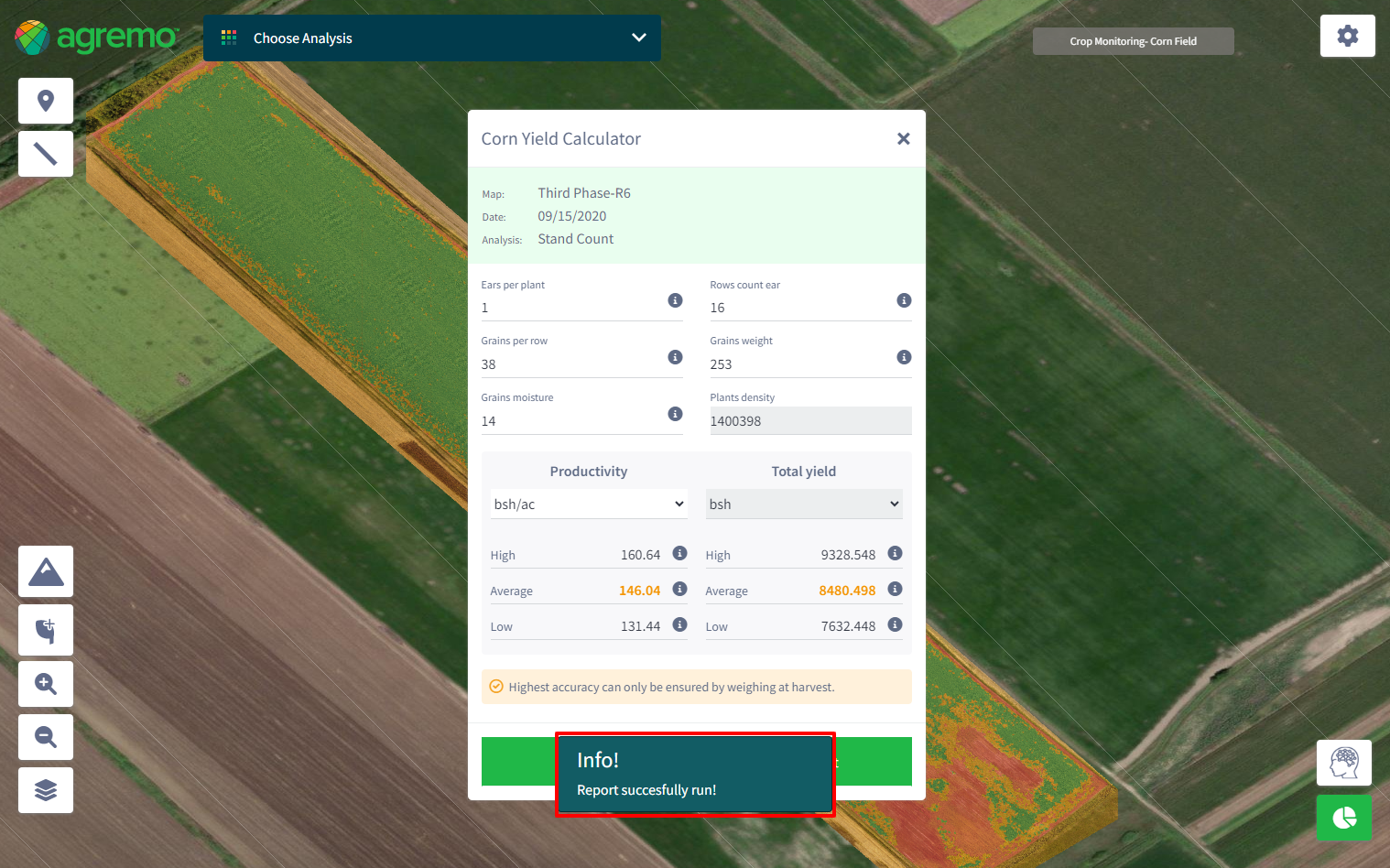Open the map layers panel

46,790
